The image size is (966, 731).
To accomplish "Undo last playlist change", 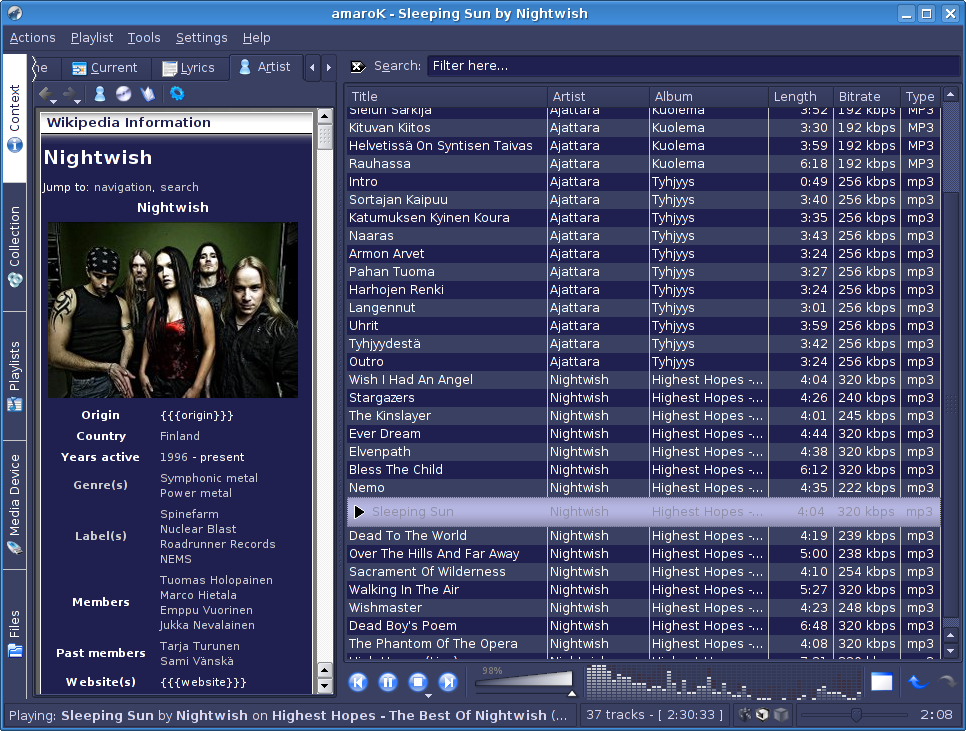I will [917, 682].
